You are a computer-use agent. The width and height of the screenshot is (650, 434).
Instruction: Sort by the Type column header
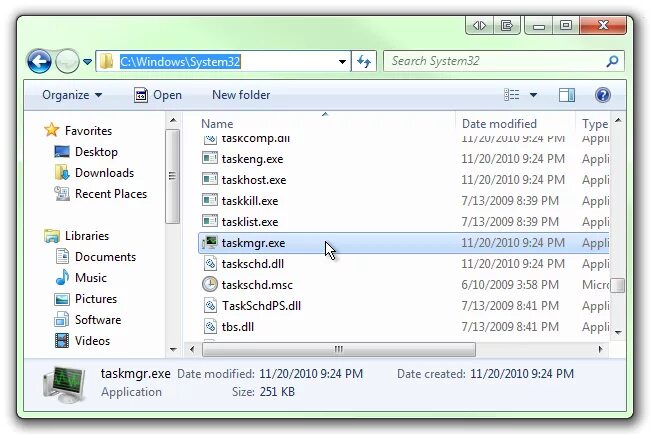pos(595,124)
